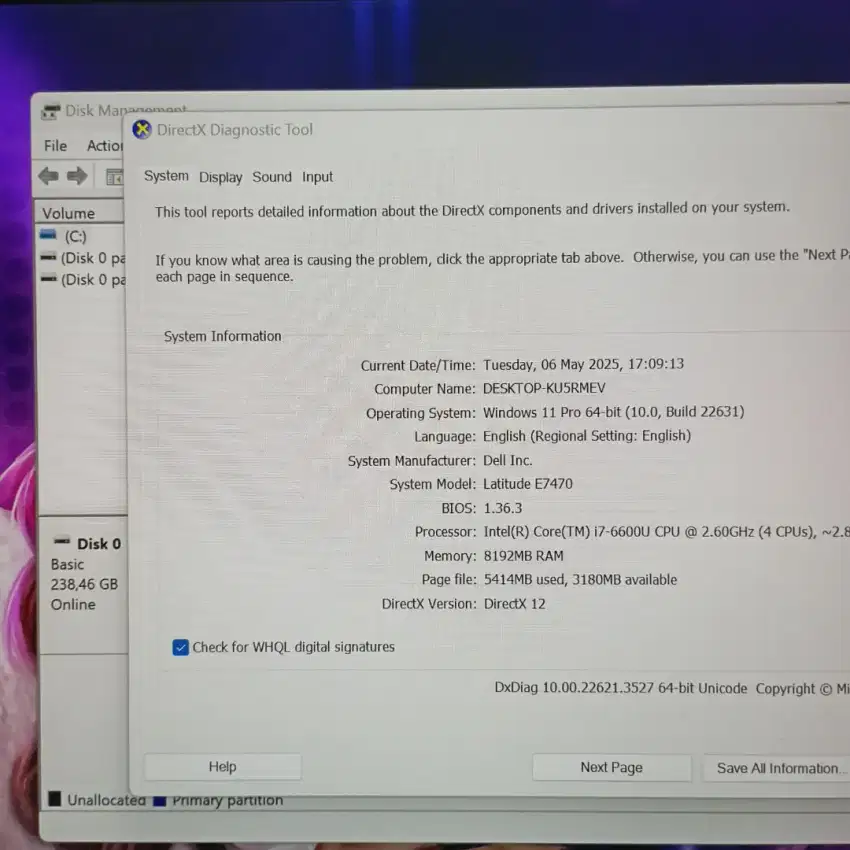Screen dimensions: 850x850
Task: Click the System Manufacturer value Dell Inc.
Action: [507, 460]
